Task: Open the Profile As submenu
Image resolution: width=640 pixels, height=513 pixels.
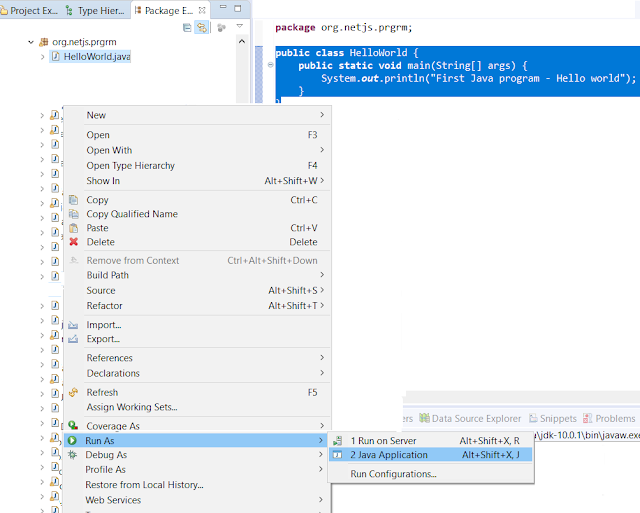Action: (x=196, y=470)
